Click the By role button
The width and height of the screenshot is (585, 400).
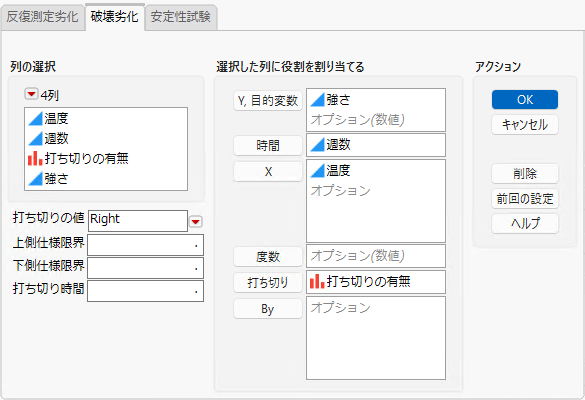tap(268, 309)
